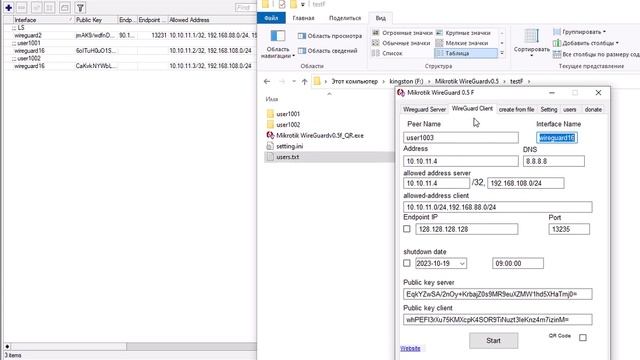Click Mikrotik WireGuard window title icon
Image resolution: width=640 pixels, height=360 pixels.
pyautogui.click(x=401, y=93)
